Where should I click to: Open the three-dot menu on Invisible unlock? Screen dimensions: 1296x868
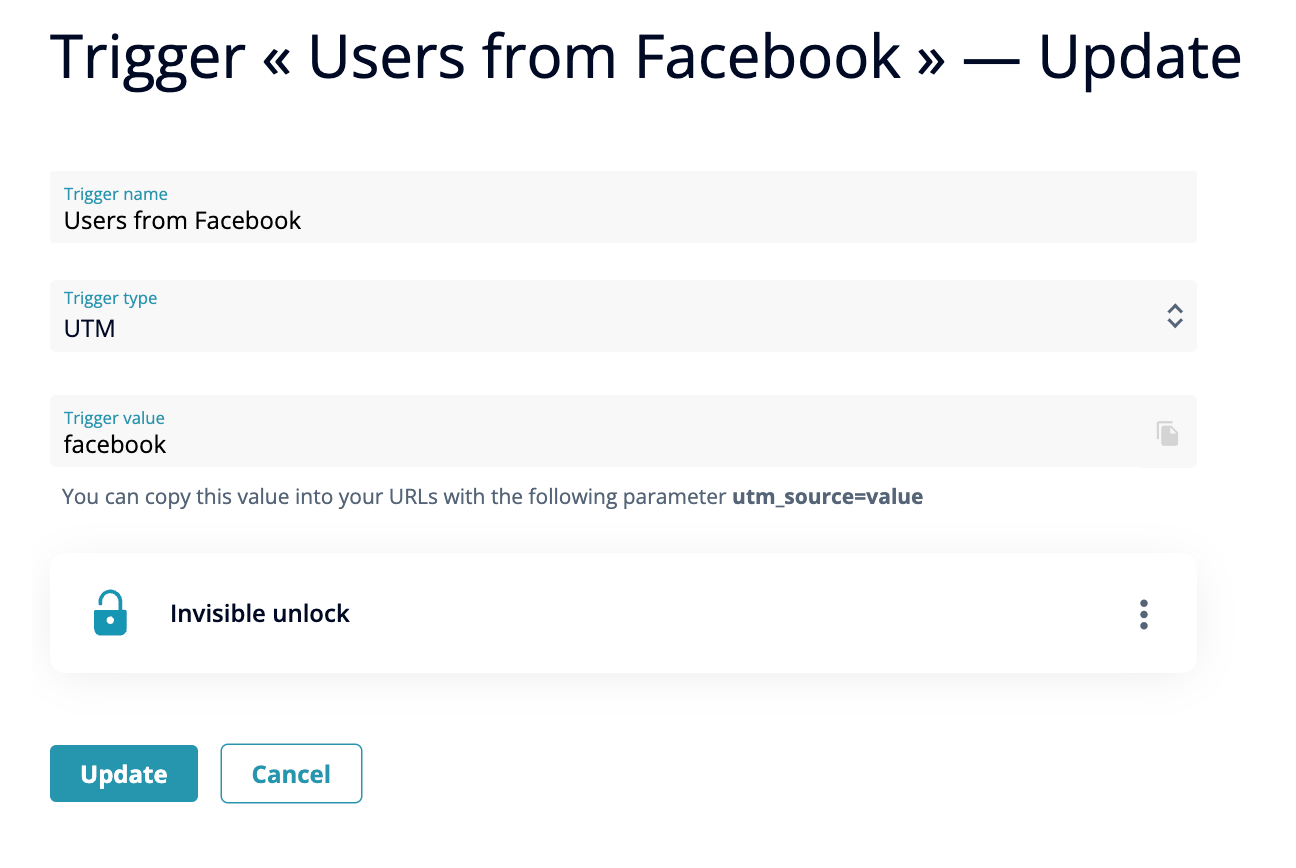1143,613
